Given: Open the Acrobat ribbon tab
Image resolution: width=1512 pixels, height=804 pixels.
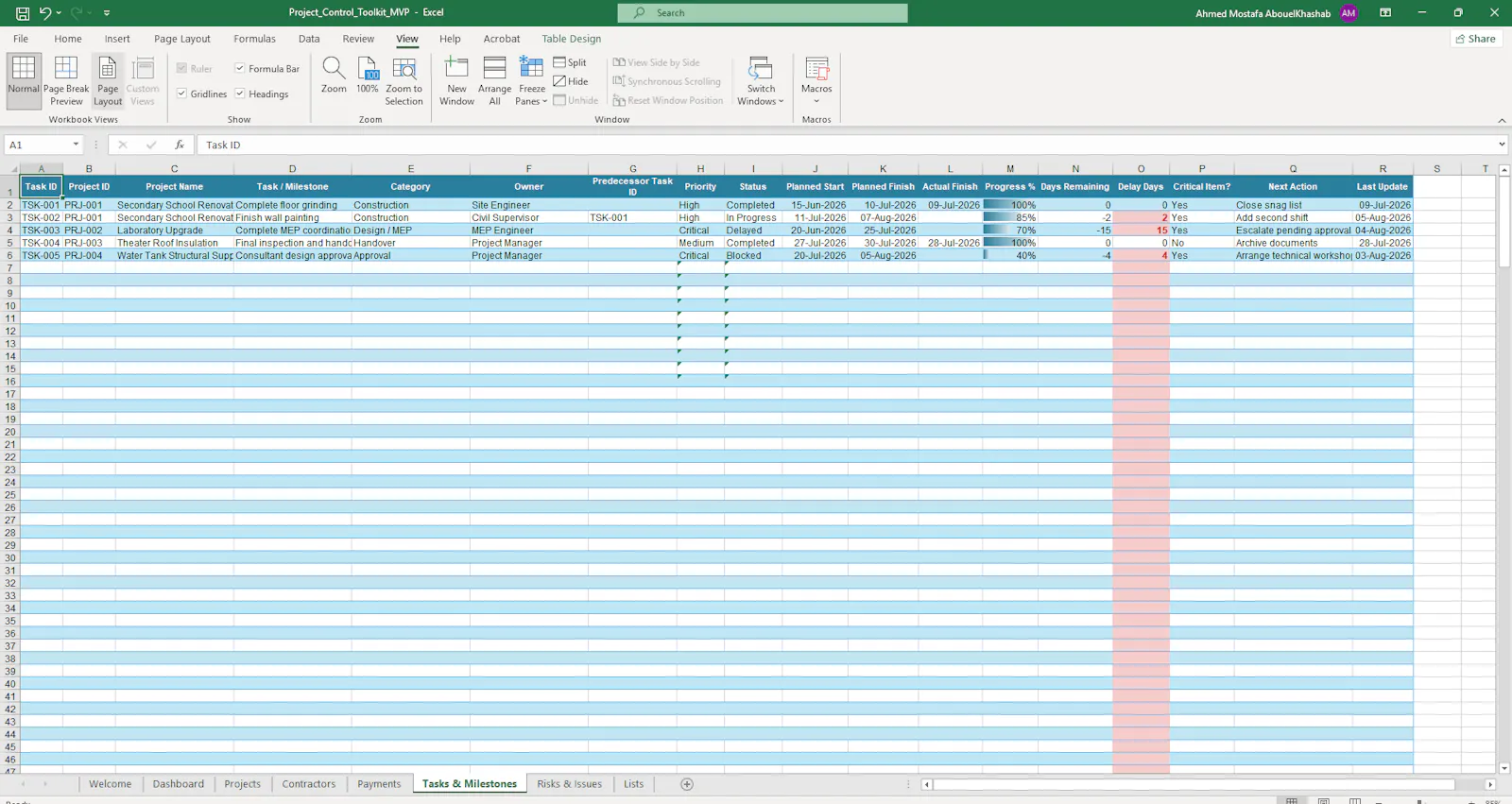Looking at the screenshot, I should click(502, 39).
